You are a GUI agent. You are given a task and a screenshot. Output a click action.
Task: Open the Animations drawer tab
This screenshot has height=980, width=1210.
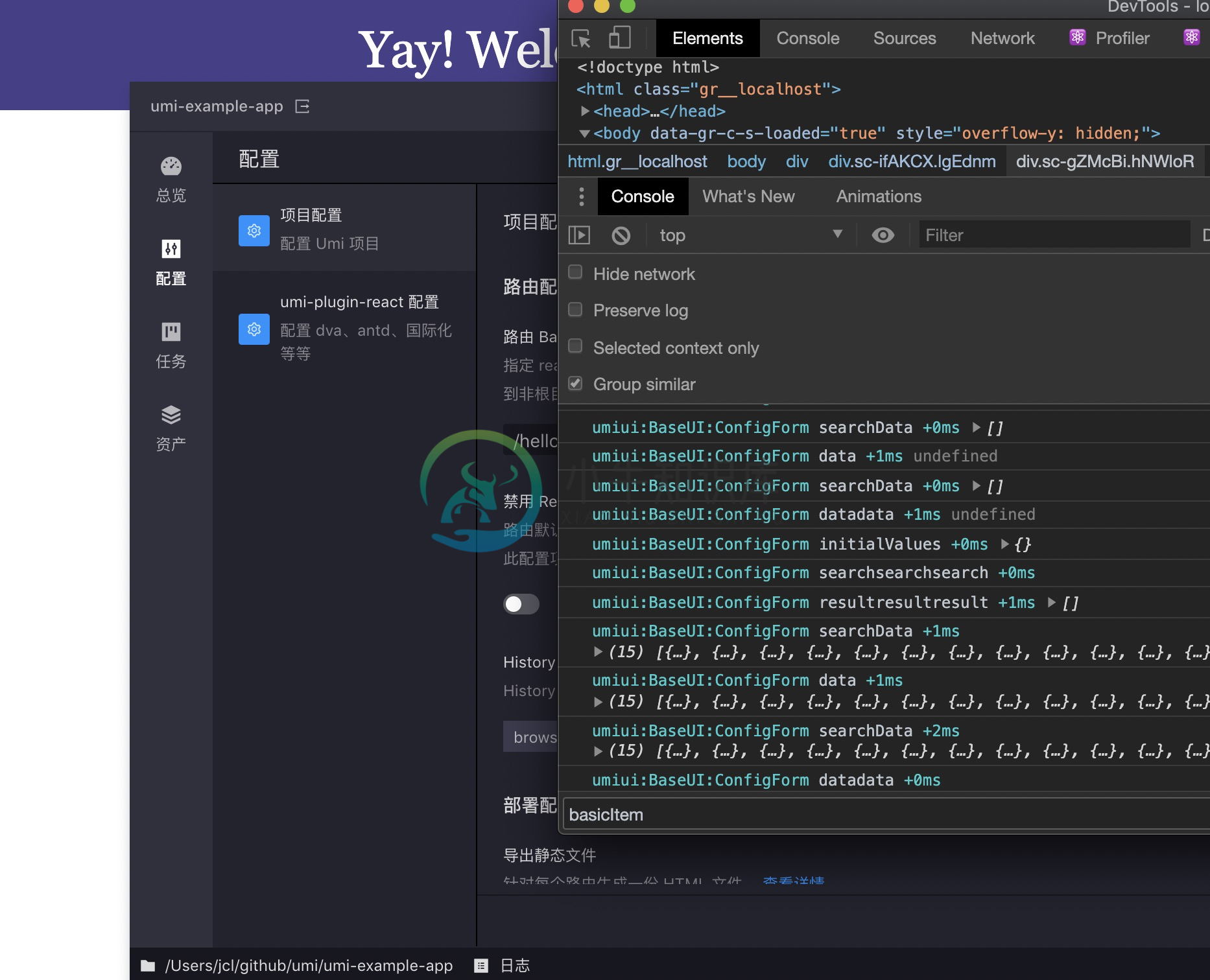coord(879,196)
